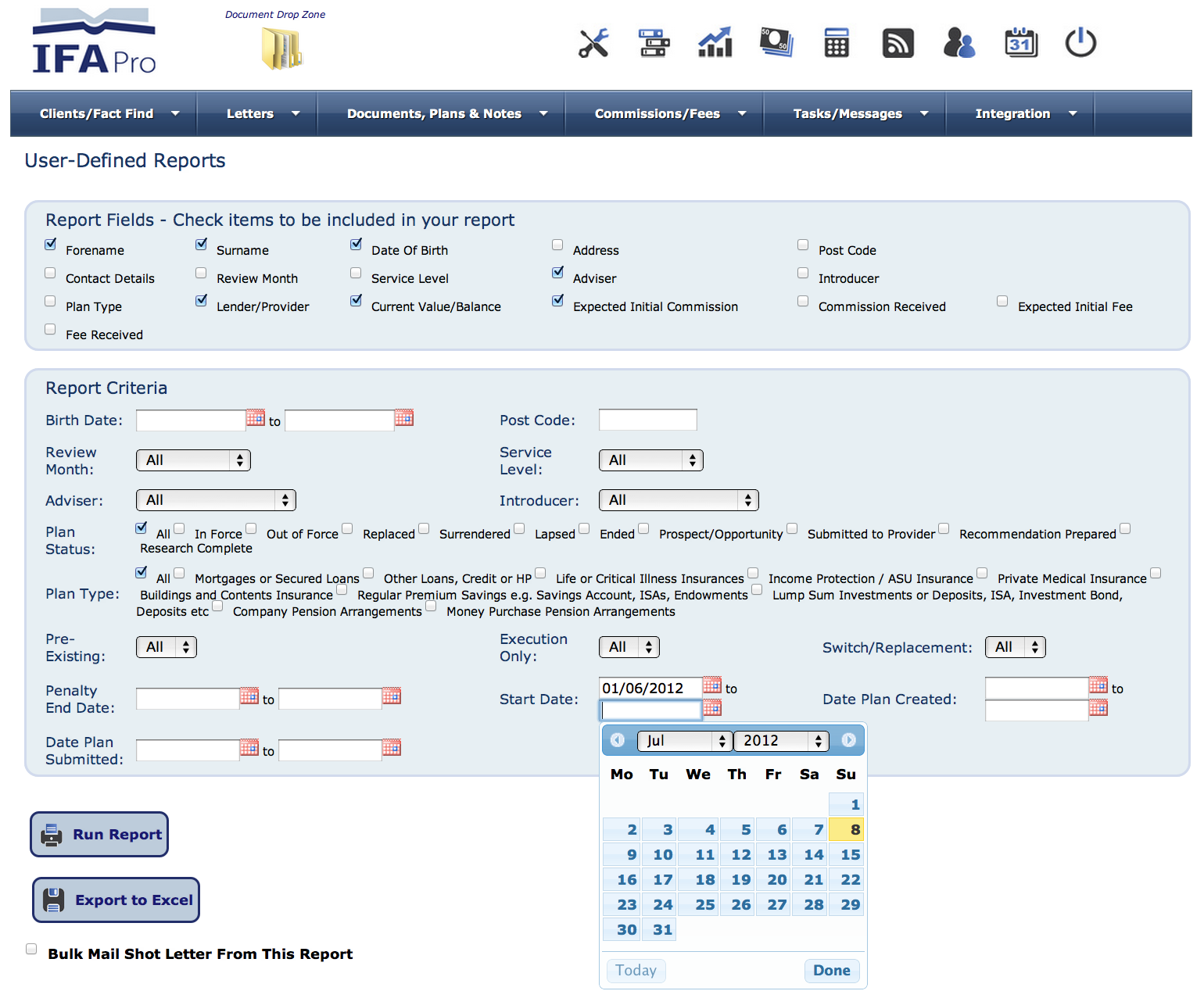Screen dimensions: 1204x991
Task: Open Date Plan Submitted end calendar icon
Action: click(x=392, y=747)
